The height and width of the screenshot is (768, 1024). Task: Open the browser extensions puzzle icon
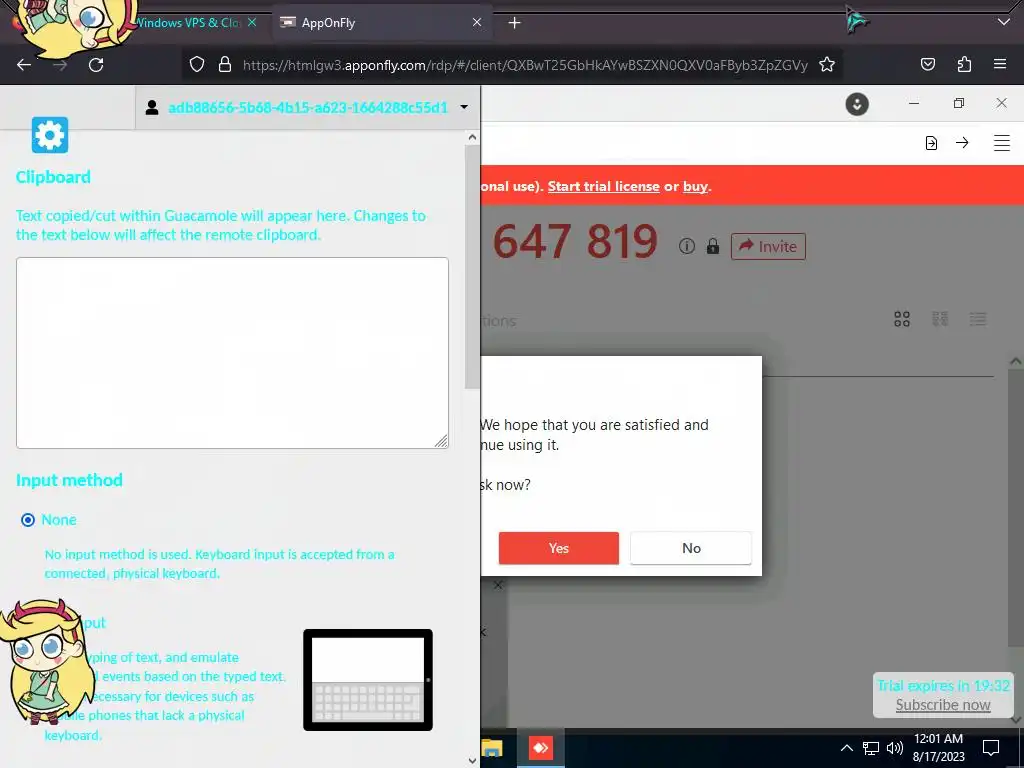pos(964,64)
